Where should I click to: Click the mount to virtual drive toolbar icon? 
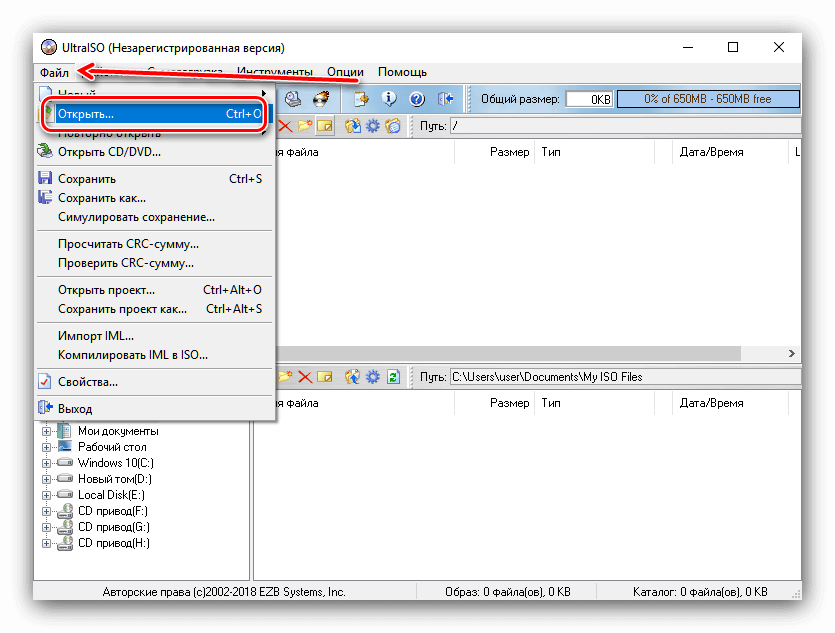tap(292, 99)
